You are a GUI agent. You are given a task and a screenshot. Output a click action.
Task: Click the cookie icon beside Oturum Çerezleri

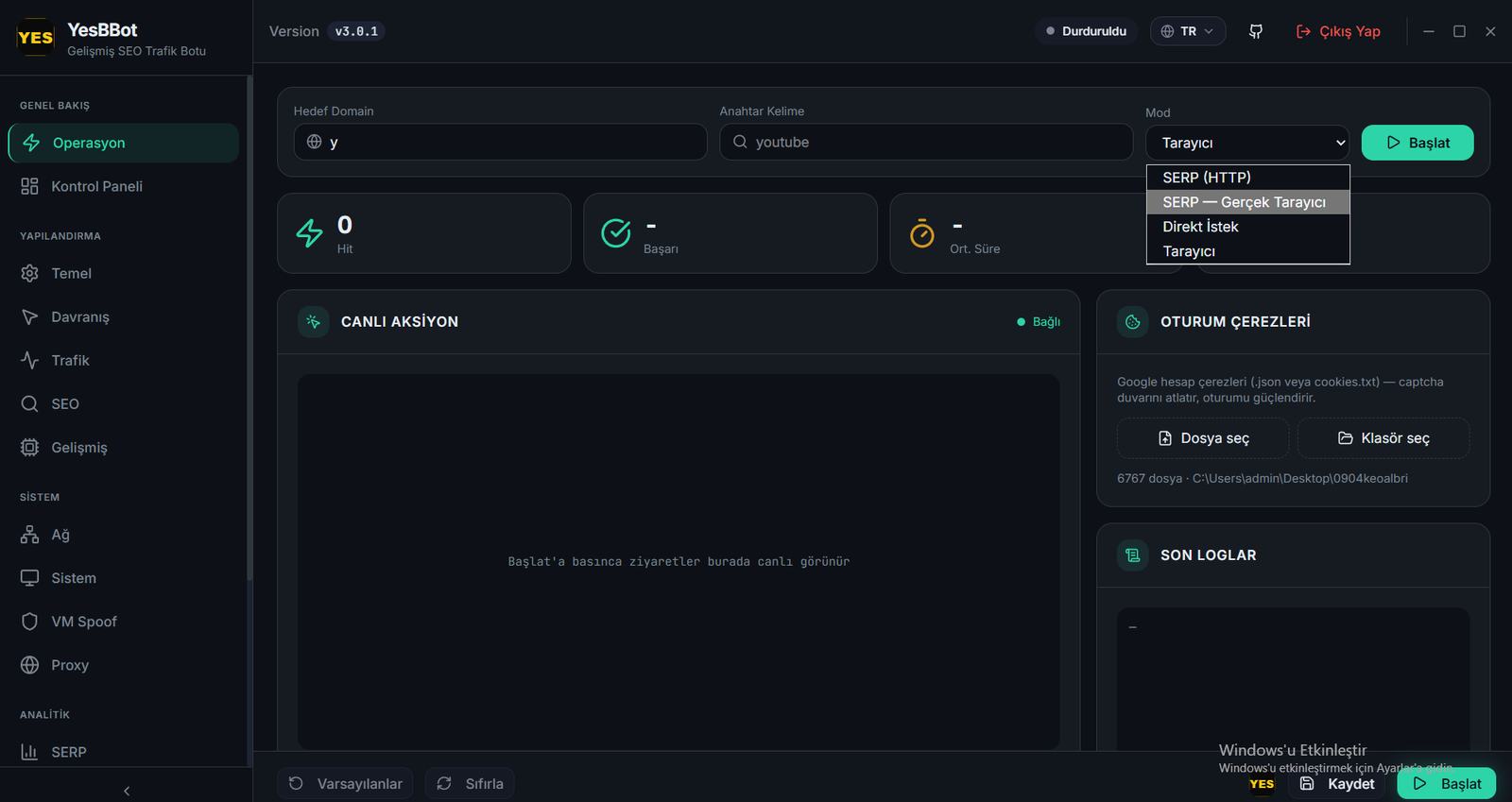coord(1133,322)
